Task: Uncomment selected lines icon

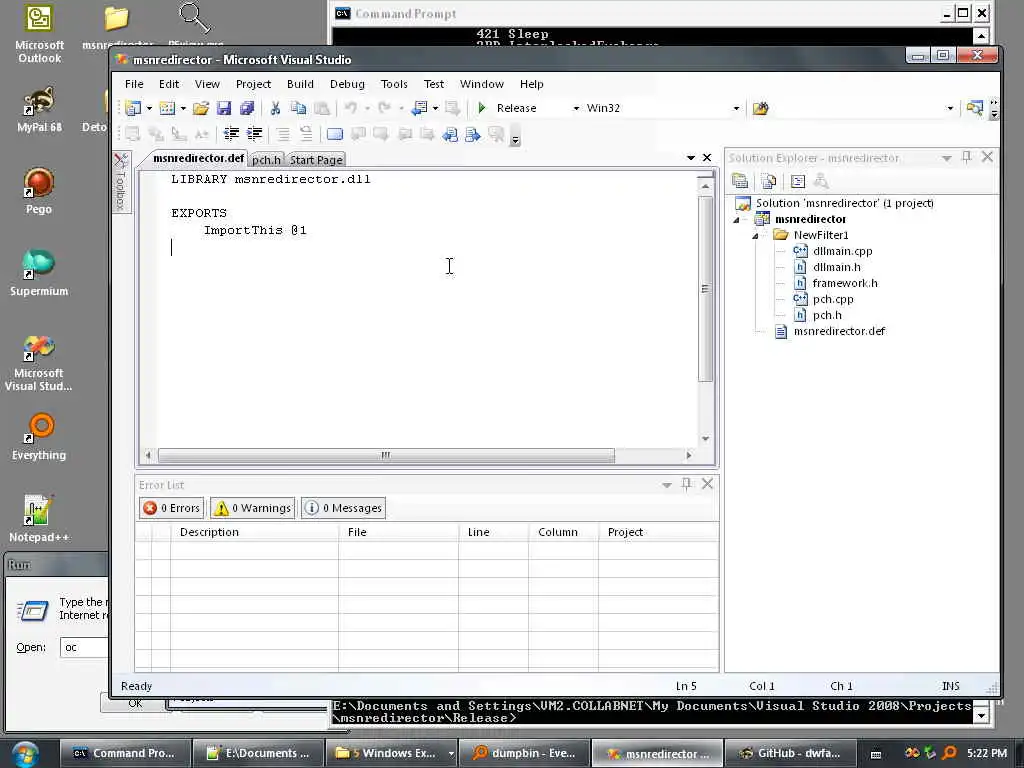Action: (306, 135)
